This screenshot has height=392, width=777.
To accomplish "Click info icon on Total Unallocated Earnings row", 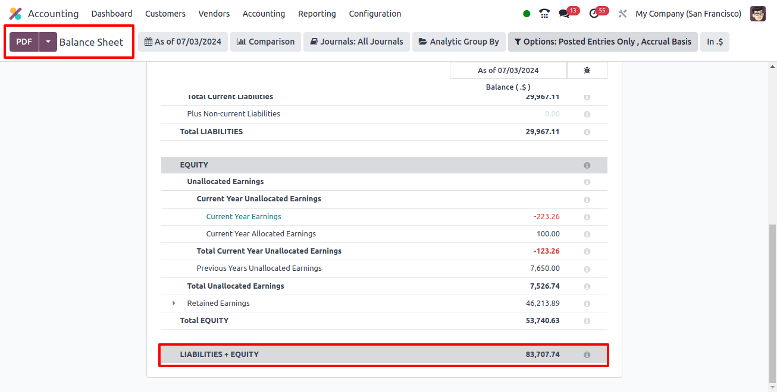I will click(x=587, y=286).
